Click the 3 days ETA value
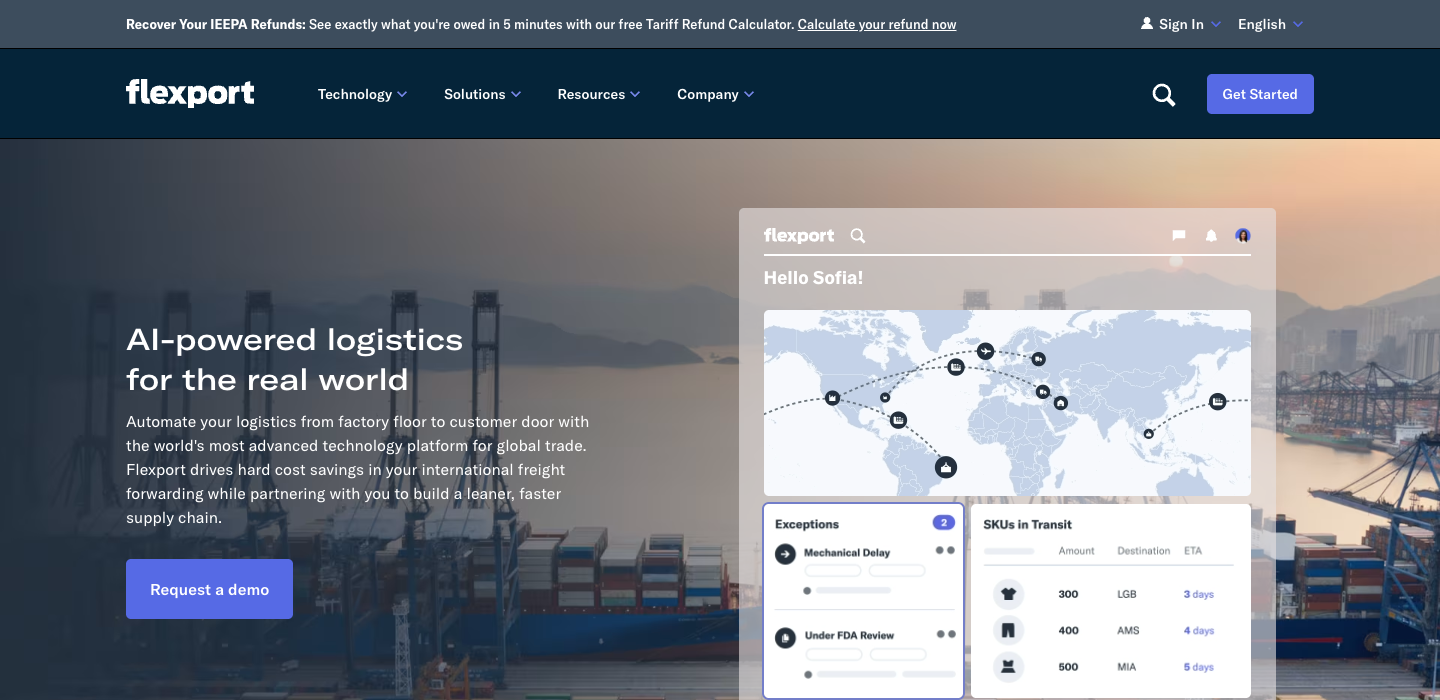 point(1199,594)
